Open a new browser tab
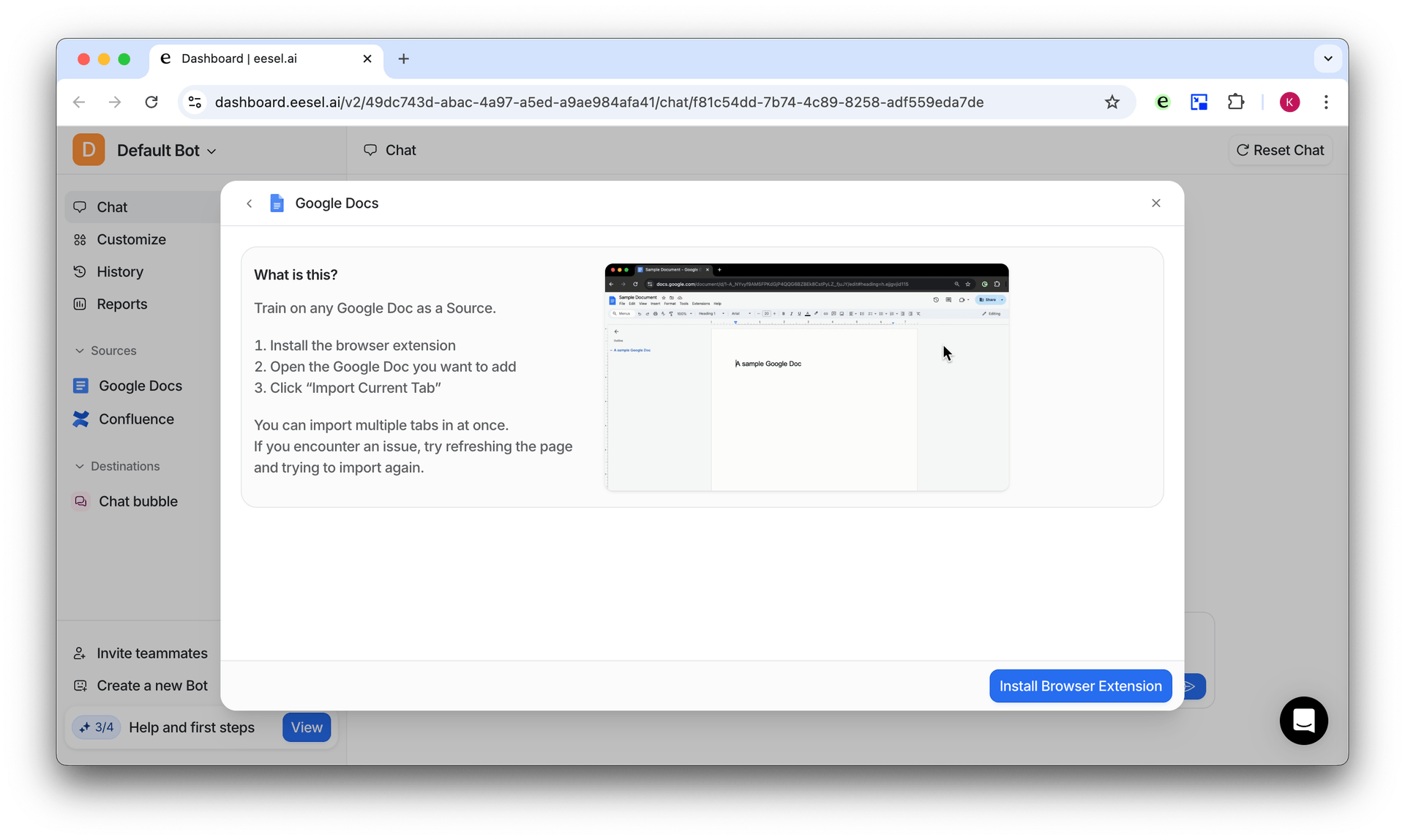 click(x=404, y=59)
